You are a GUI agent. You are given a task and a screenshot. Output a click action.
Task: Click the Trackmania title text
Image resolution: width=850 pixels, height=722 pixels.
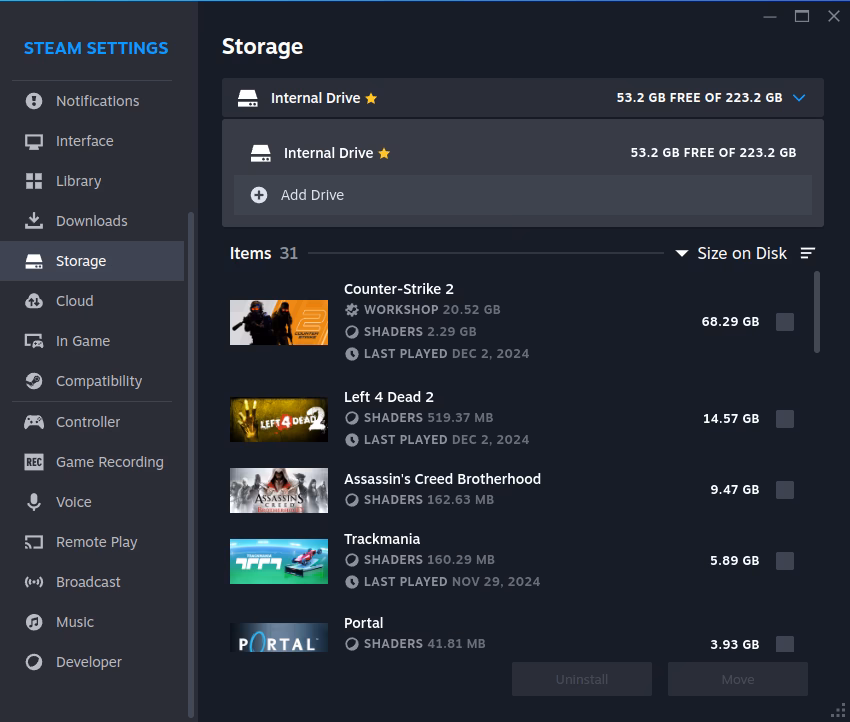pos(382,539)
